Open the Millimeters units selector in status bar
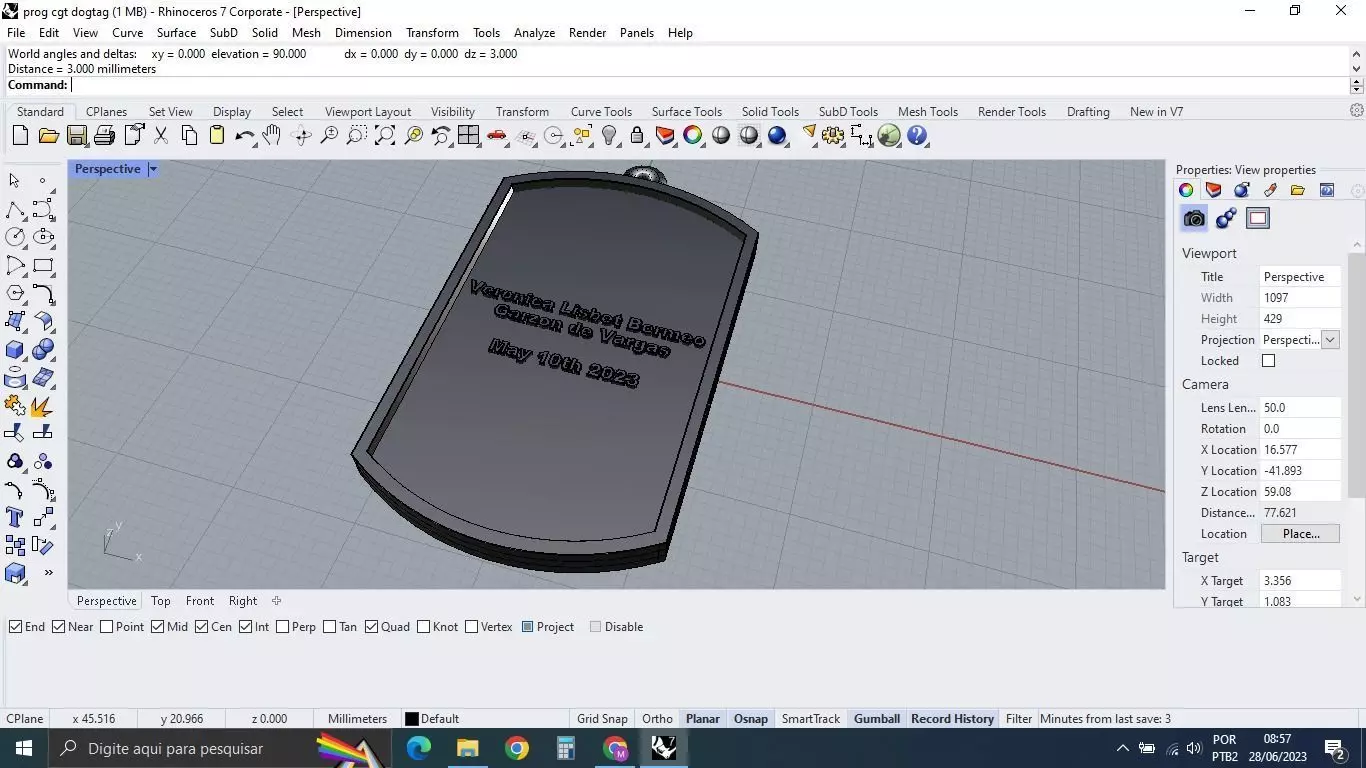1366x768 pixels. [357, 719]
